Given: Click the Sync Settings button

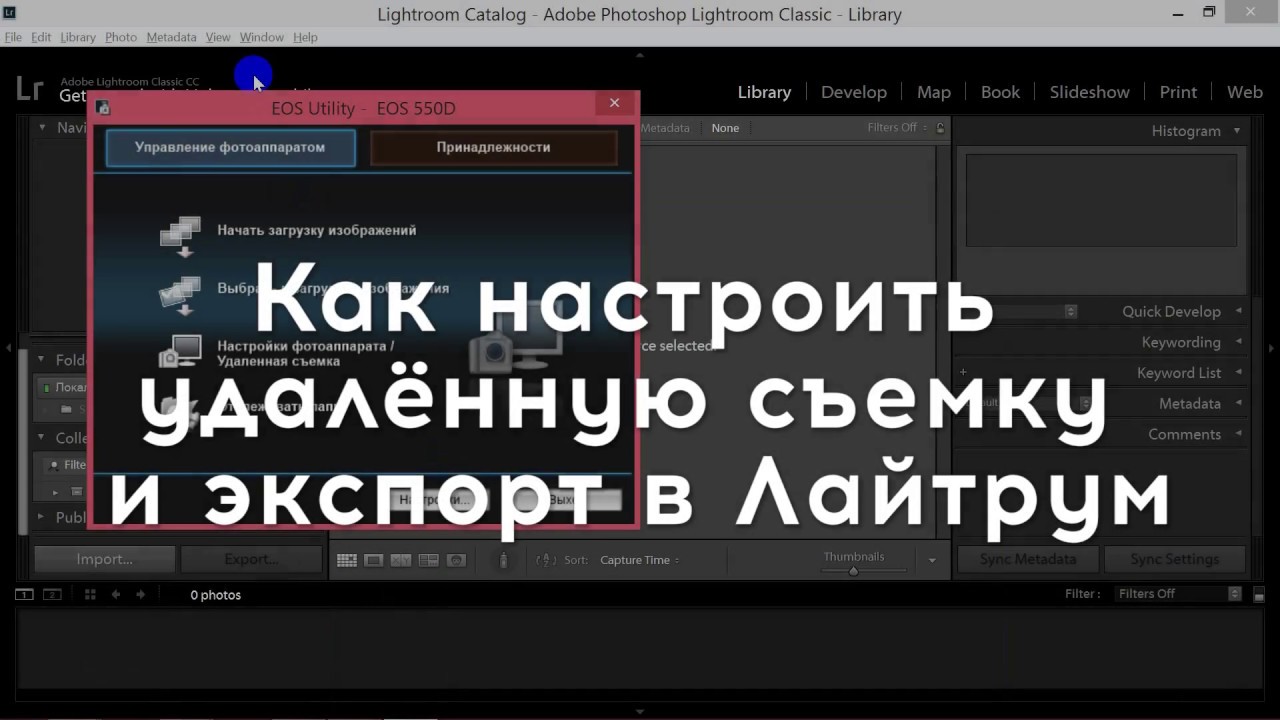Looking at the screenshot, I should (1175, 559).
